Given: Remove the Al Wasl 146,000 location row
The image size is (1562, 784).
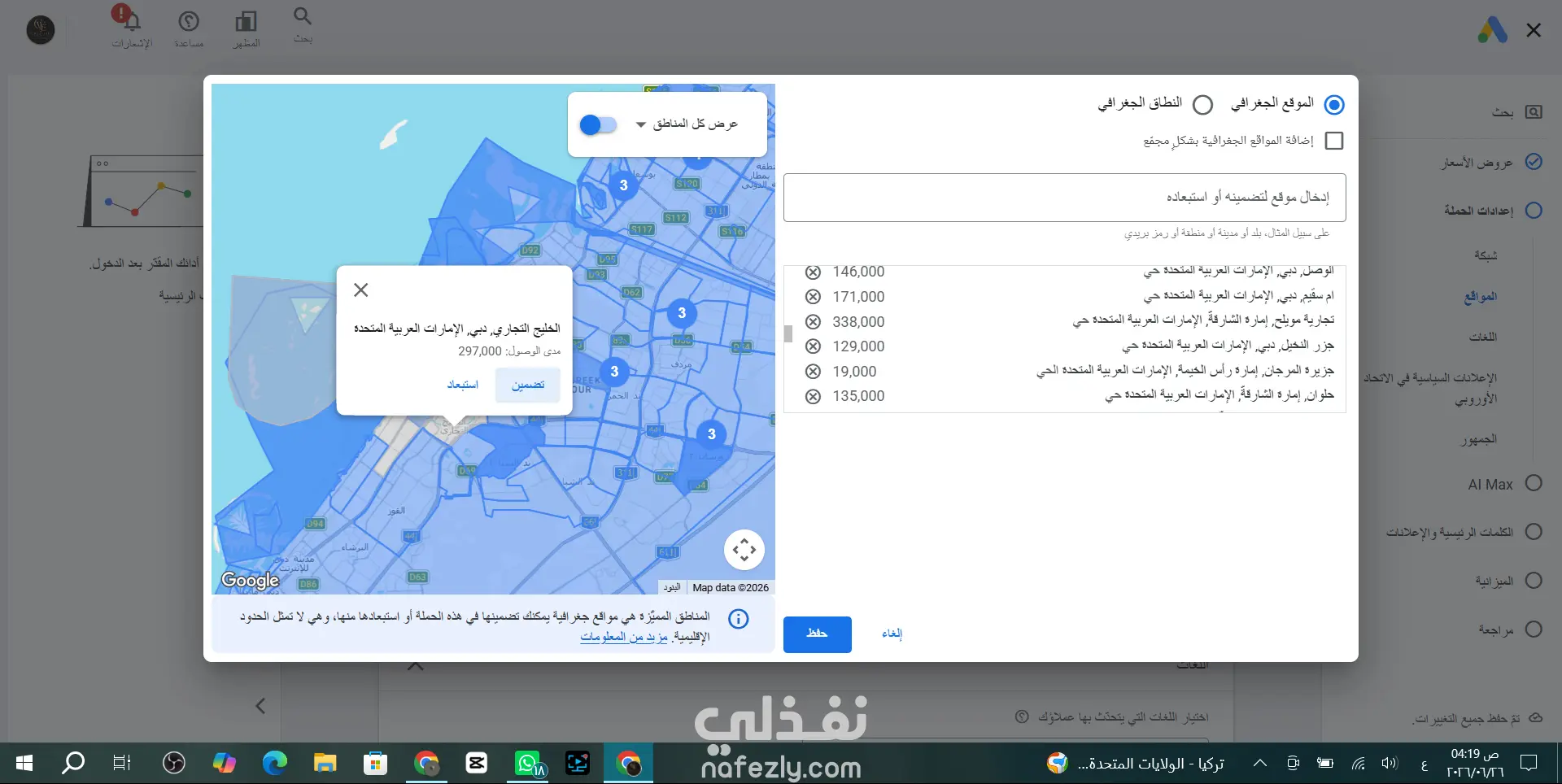Looking at the screenshot, I should click(x=813, y=272).
